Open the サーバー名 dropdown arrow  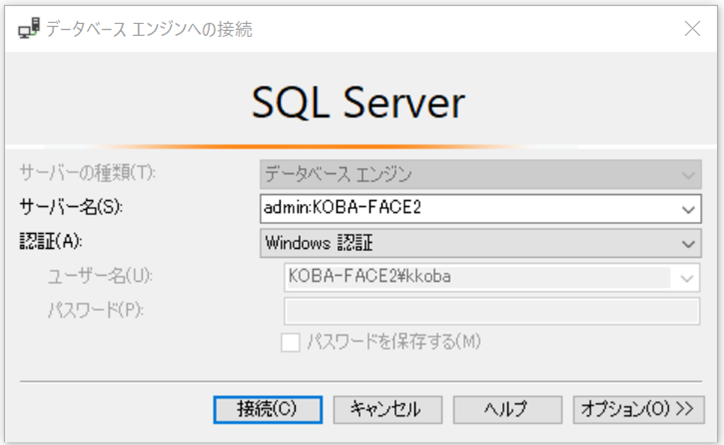688,209
